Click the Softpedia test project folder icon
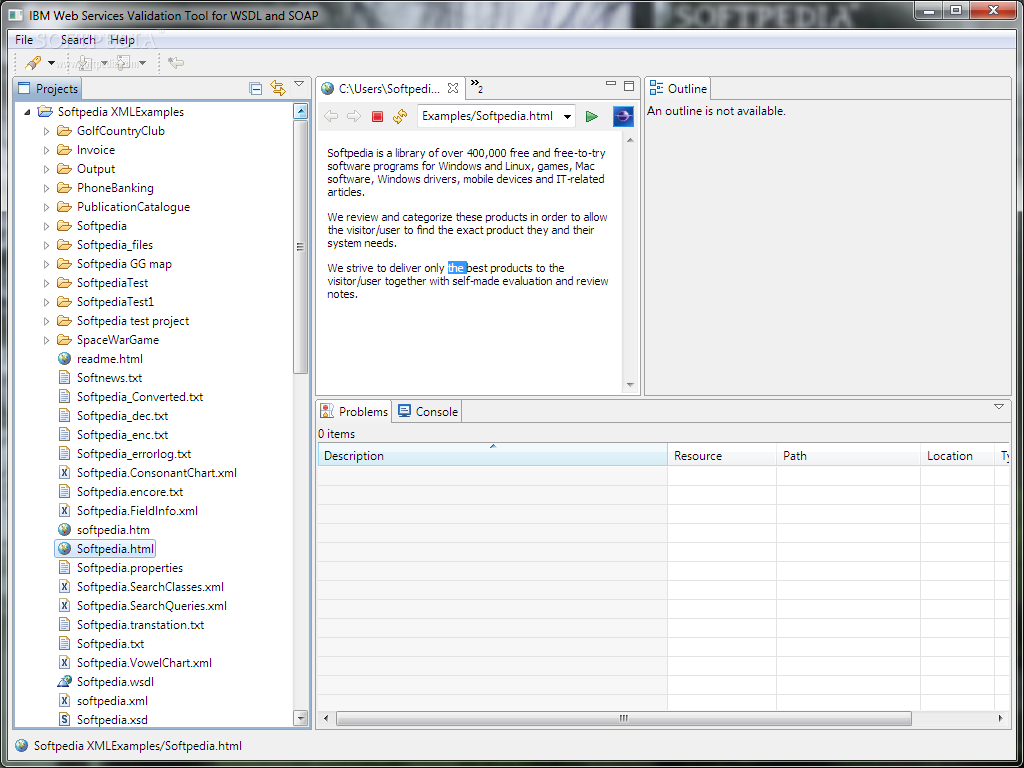The image size is (1024, 768). point(64,321)
